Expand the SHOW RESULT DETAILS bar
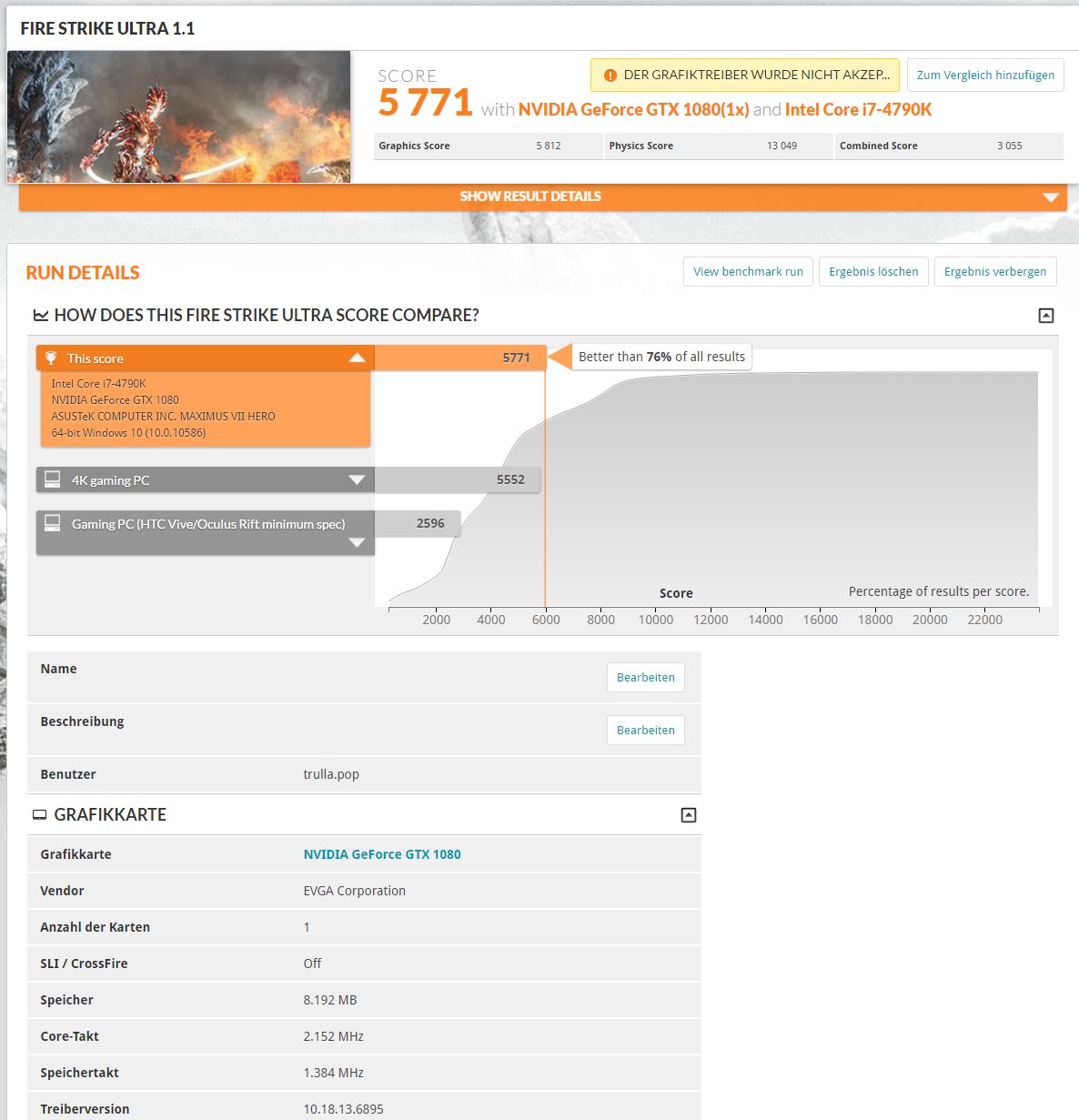The height and width of the screenshot is (1120, 1079). coord(542,197)
